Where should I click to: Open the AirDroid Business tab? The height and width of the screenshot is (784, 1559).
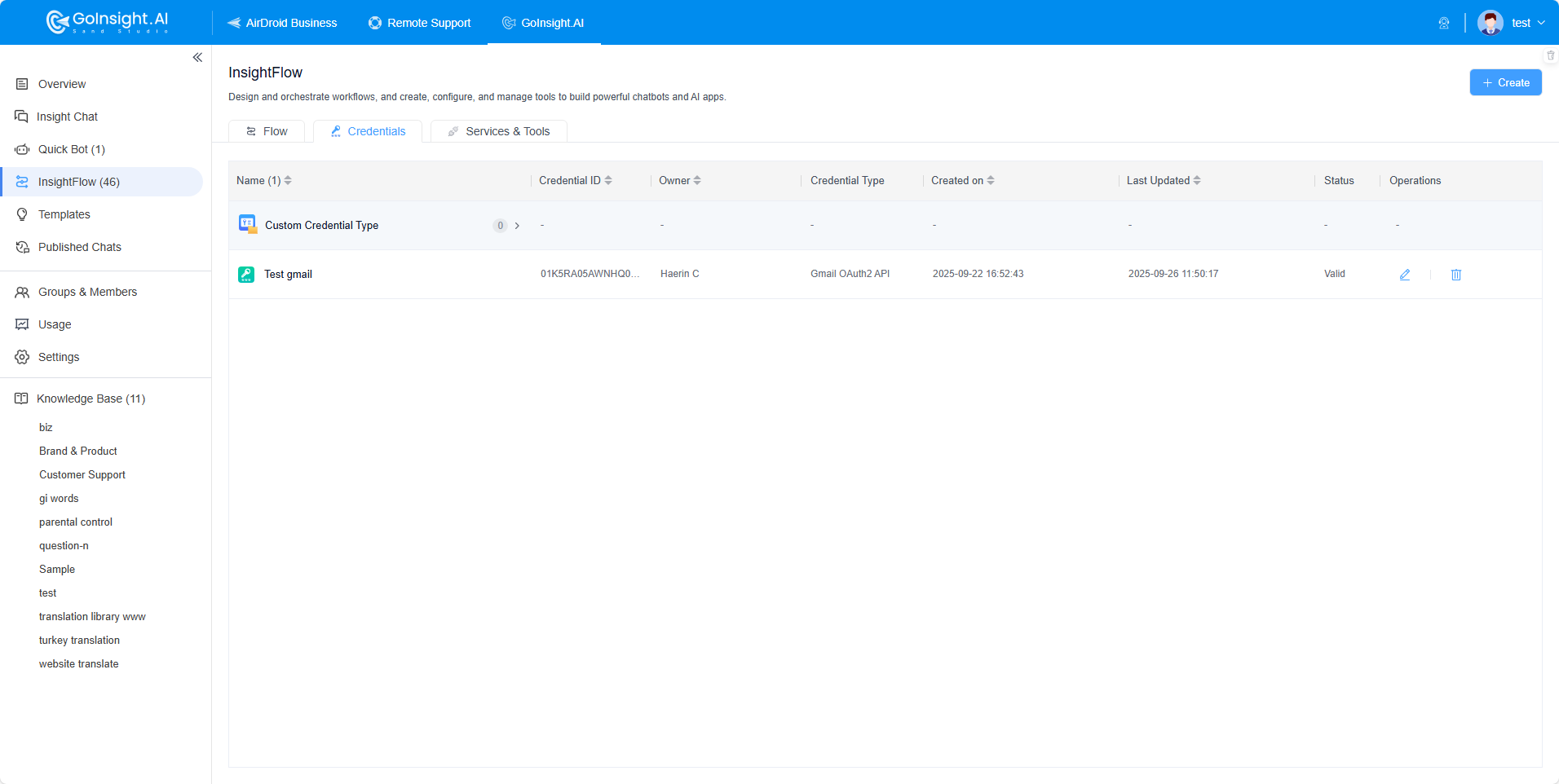(282, 23)
